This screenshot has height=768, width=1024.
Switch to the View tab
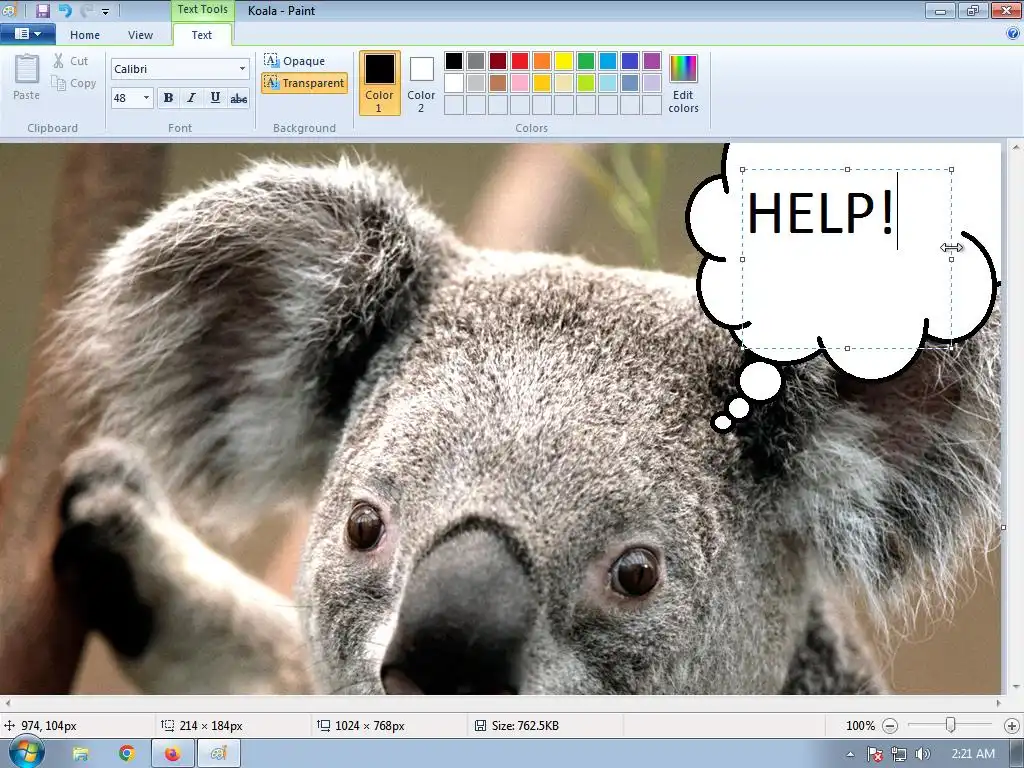tap(140, 35)
